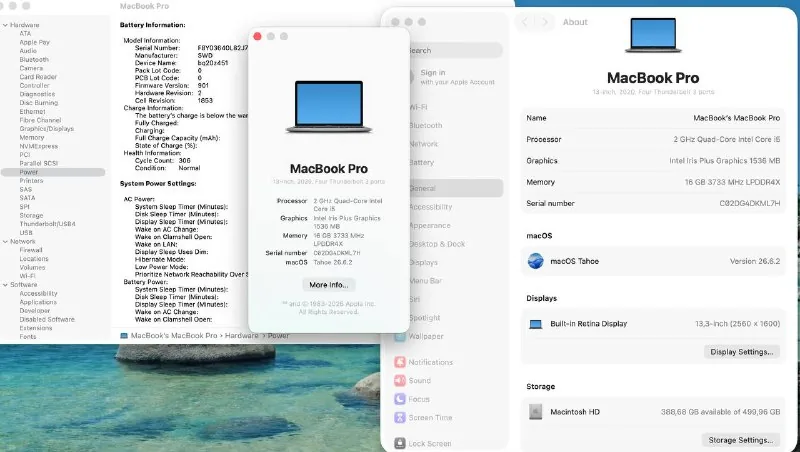This screenshot has width=800, height=452.
Task: Click Tahoe 26.6.2 in About This Mac
Action: (333, 262)
